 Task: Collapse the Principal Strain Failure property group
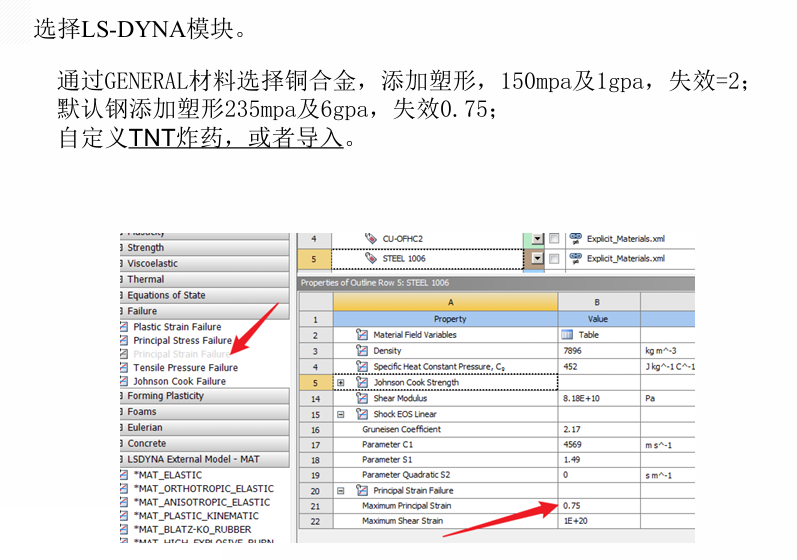[341, 491]
